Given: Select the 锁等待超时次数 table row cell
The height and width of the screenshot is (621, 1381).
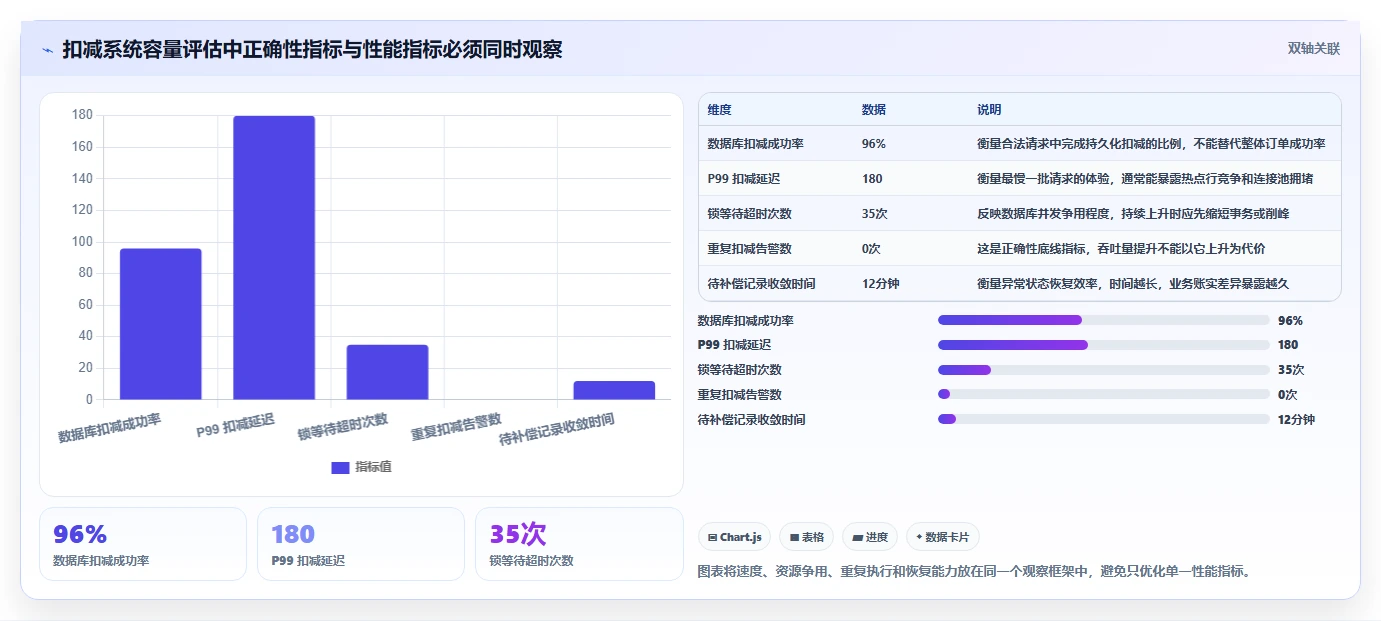Looking at the screenshot, I should [x=749, y=214].
